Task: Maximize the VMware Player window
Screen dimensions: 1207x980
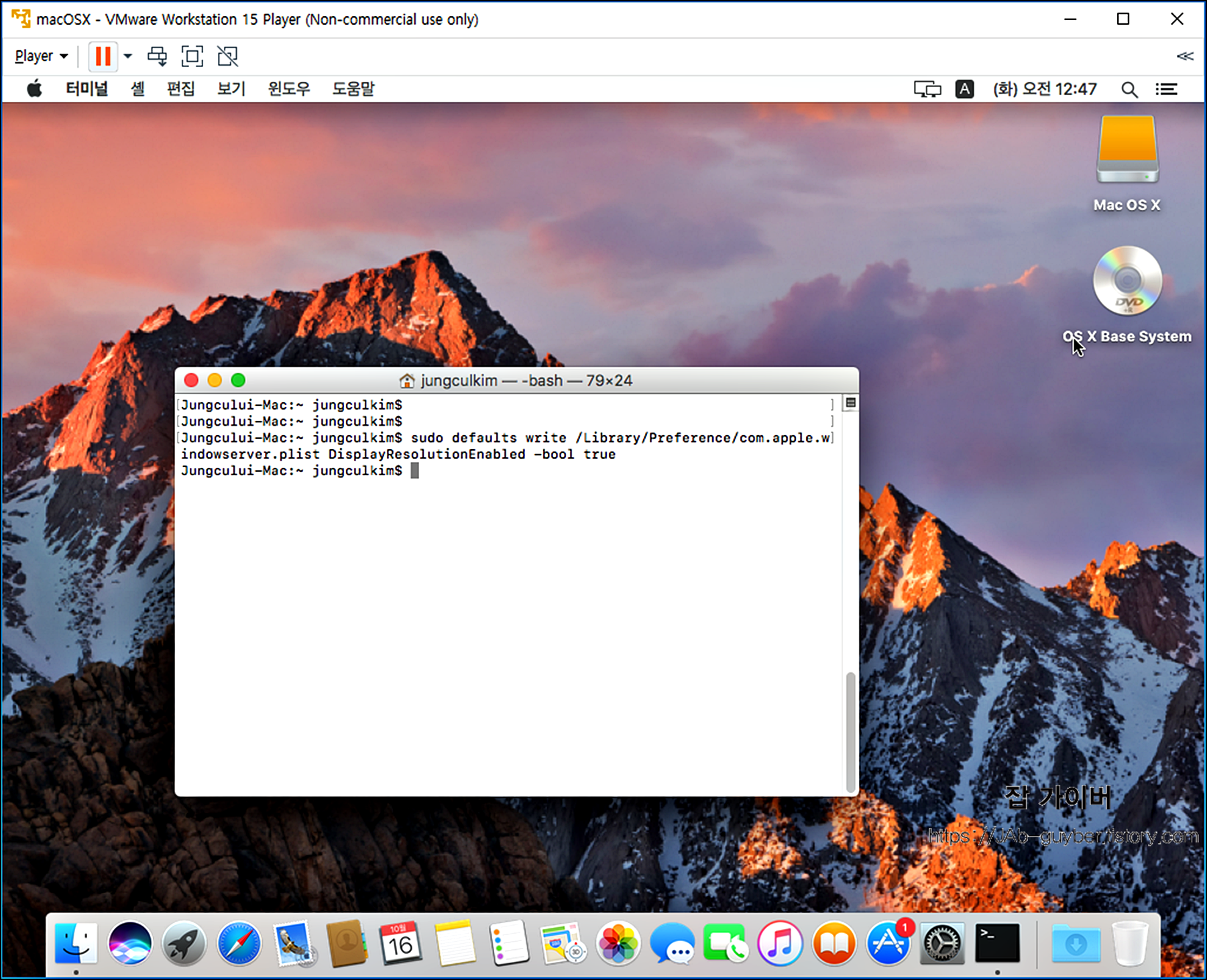Action: coord(1123,19)
